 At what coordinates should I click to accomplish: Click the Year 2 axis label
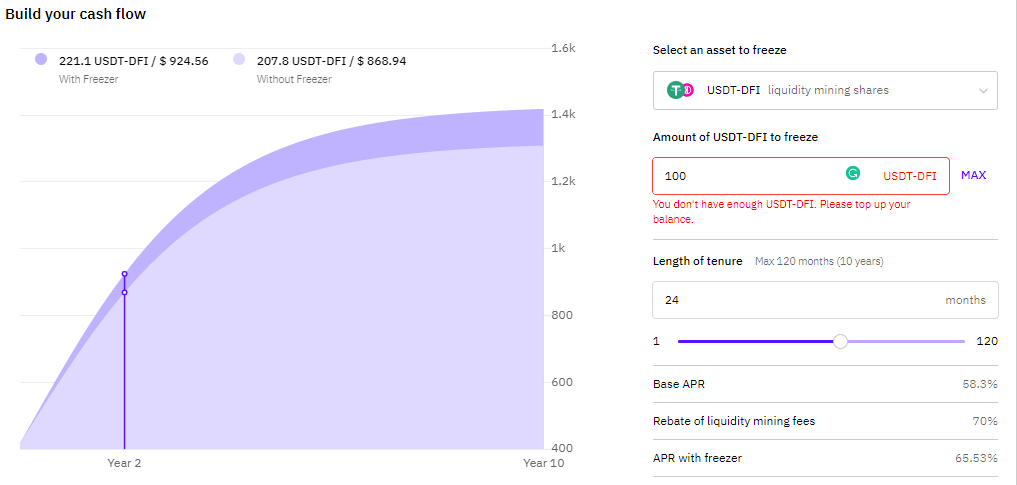124,463
